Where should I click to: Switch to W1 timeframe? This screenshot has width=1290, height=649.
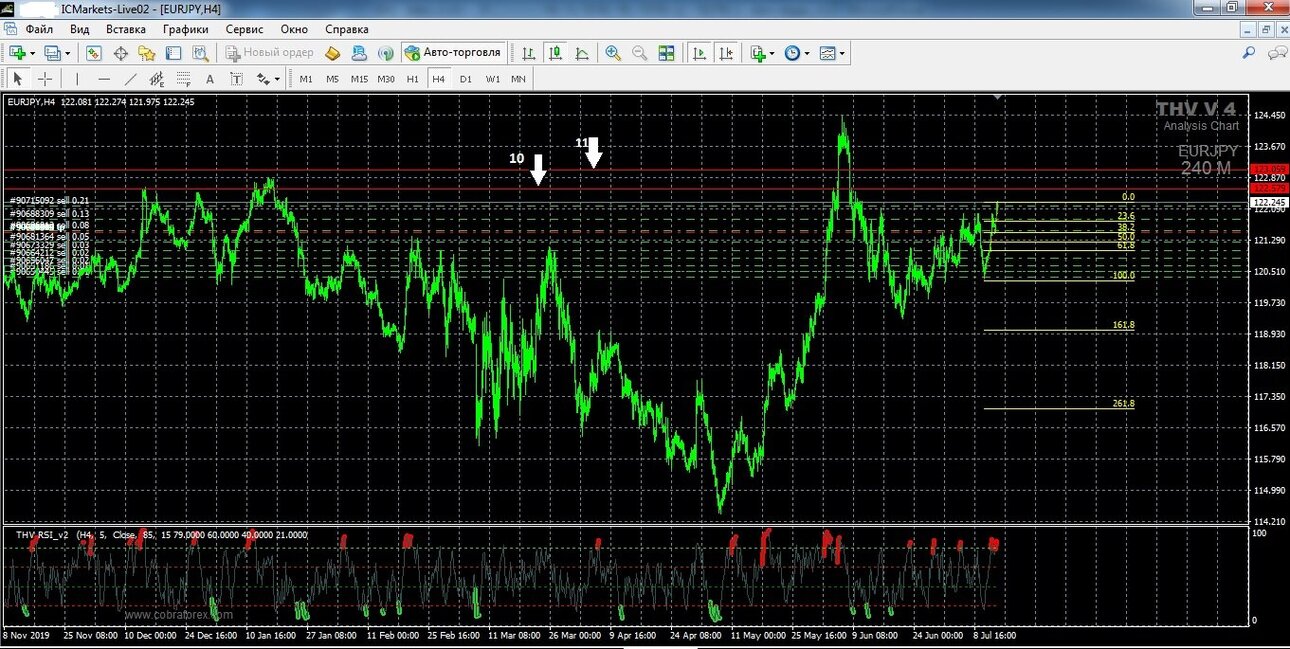point(493,79)
